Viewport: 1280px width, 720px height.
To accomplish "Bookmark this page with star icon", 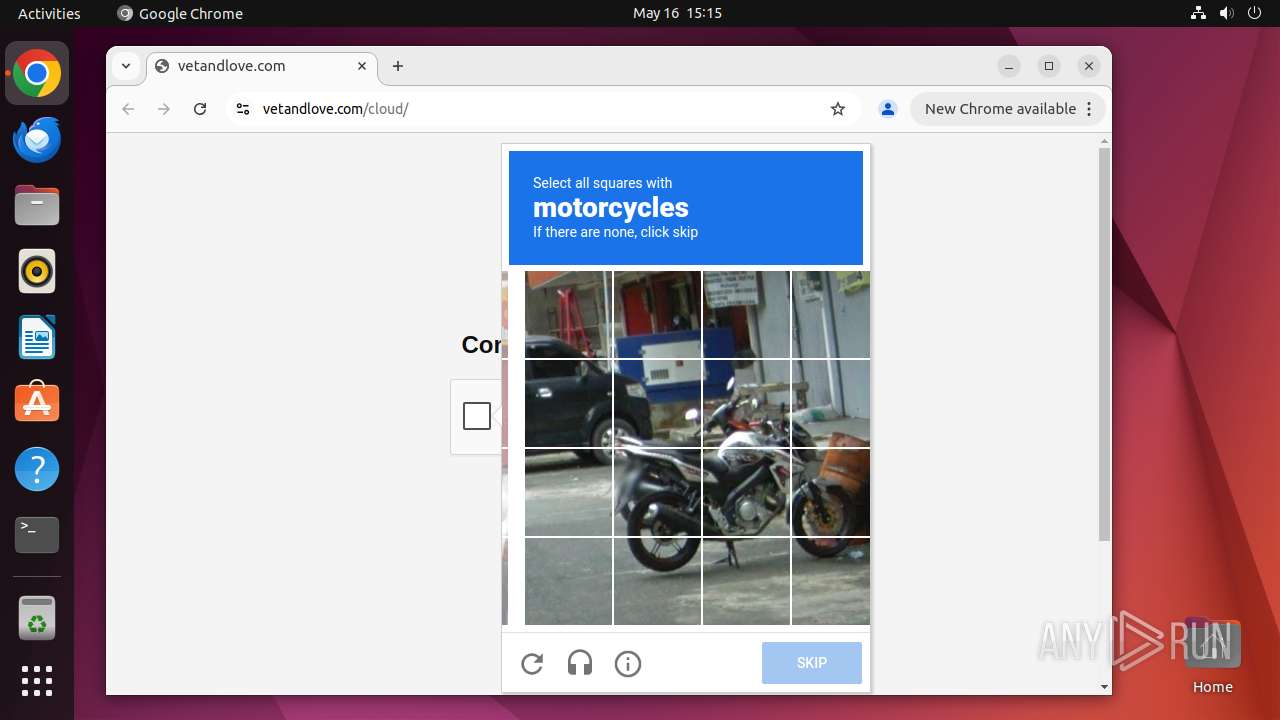I will pos(838,109).
